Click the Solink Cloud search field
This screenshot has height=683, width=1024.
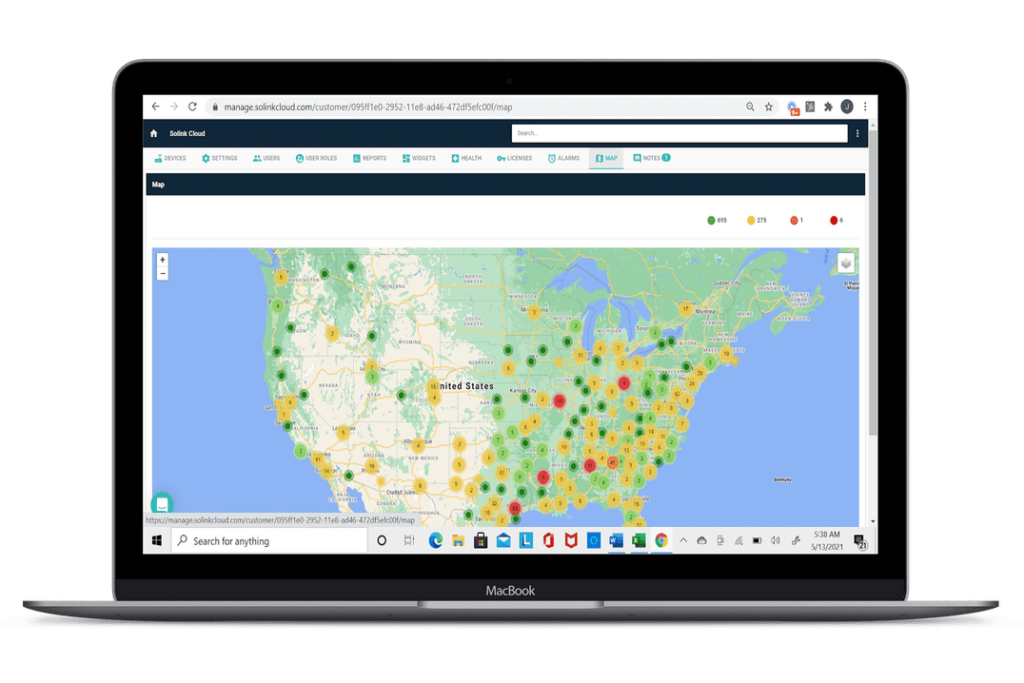680,133
